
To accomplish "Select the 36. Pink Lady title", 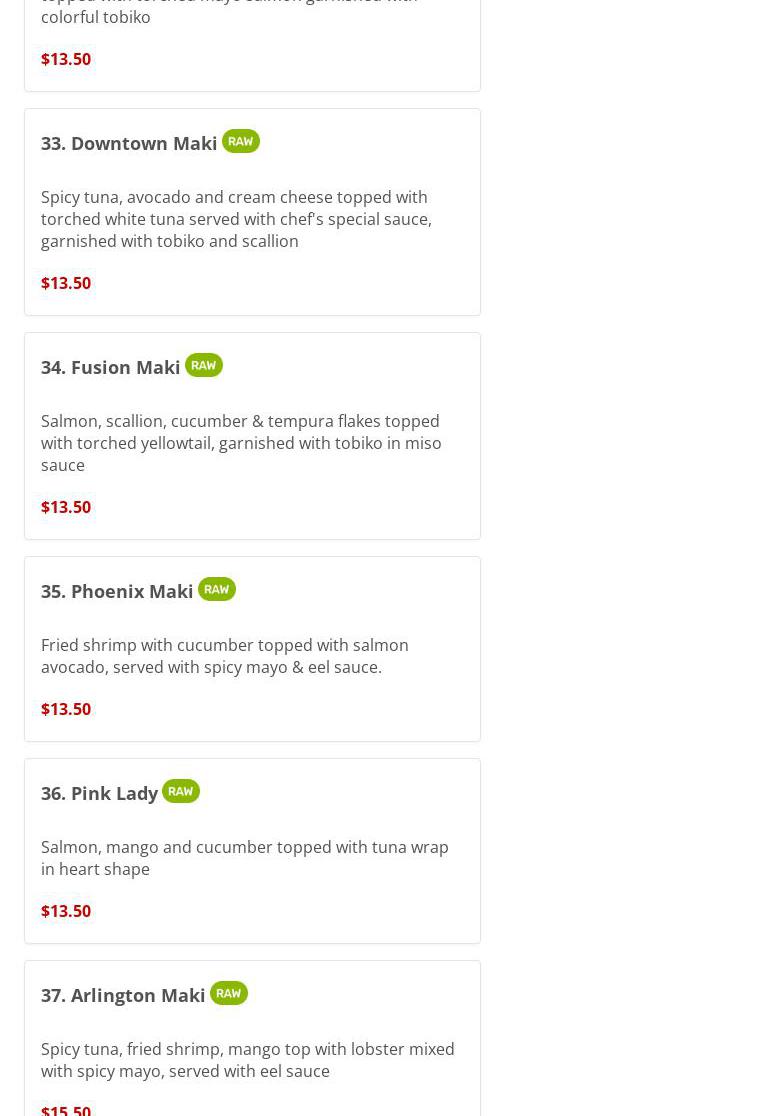I will [x=99, y=794].
